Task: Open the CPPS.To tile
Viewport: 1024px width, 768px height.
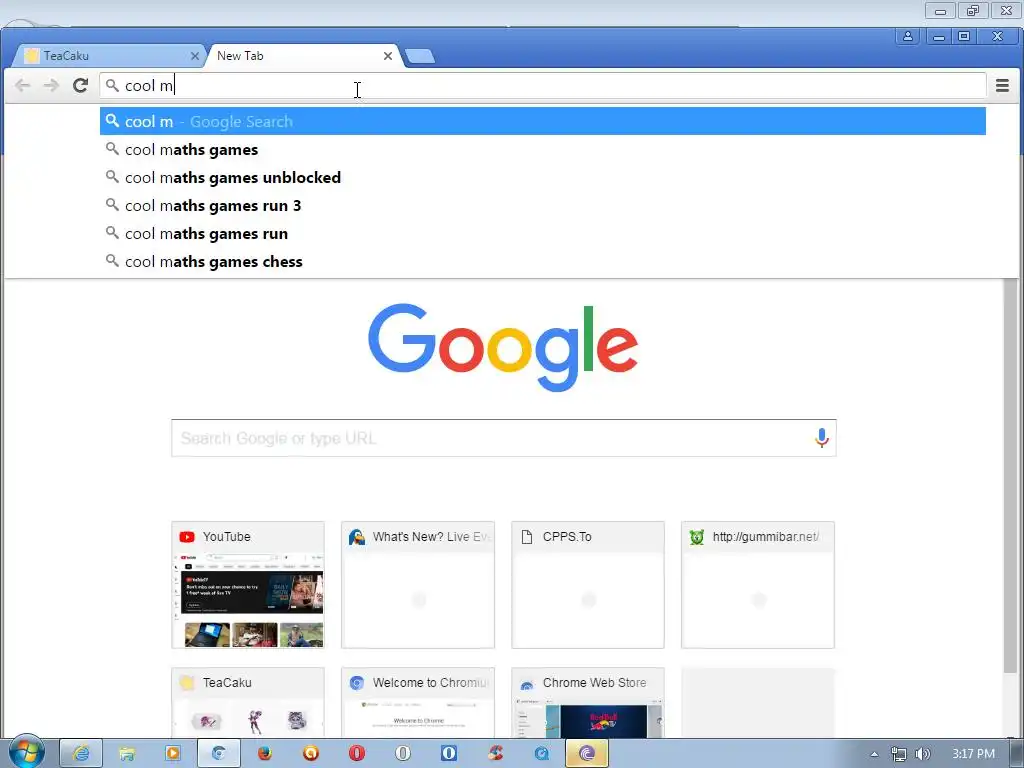Action: [x=588, y=584]
